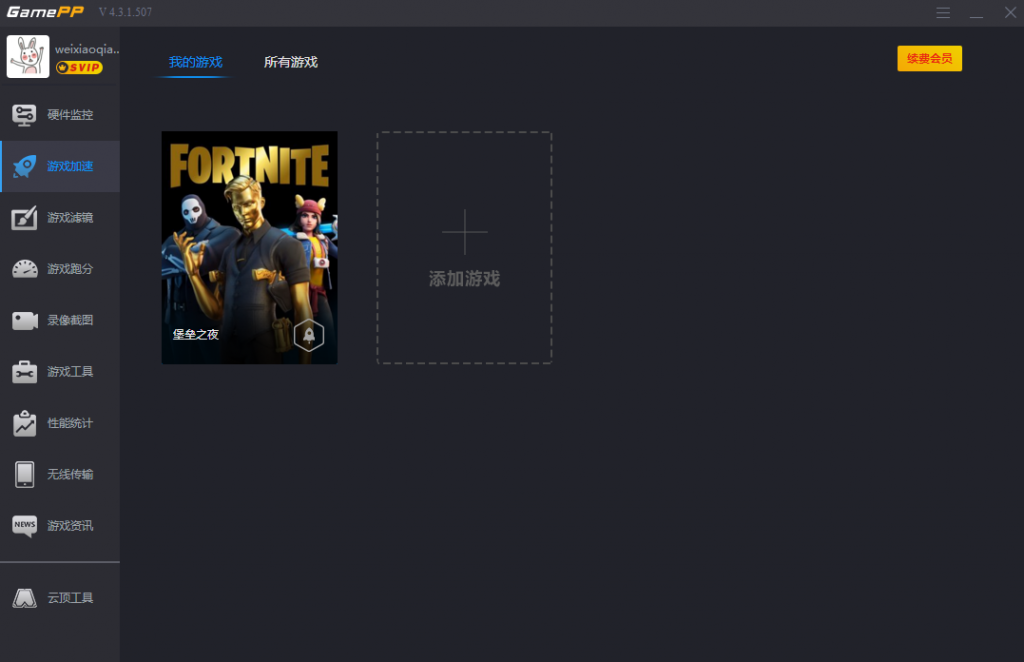The width and height of the screenshot is (1024, 662).
Task: Open the 云顶工具 icon
Action: click(24, 598)
